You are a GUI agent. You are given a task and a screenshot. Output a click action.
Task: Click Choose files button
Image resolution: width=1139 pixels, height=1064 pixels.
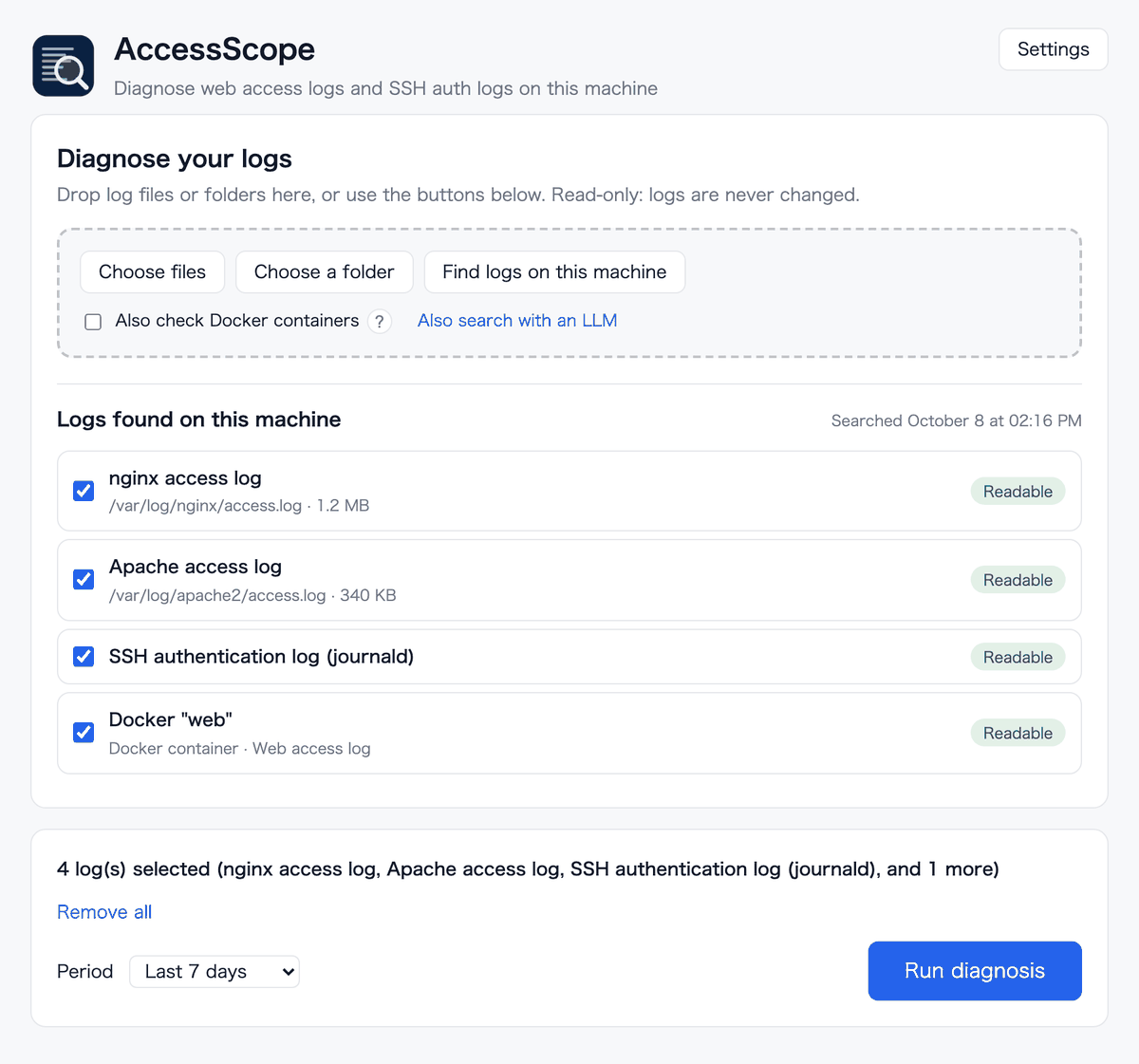[x=152, y=272]
